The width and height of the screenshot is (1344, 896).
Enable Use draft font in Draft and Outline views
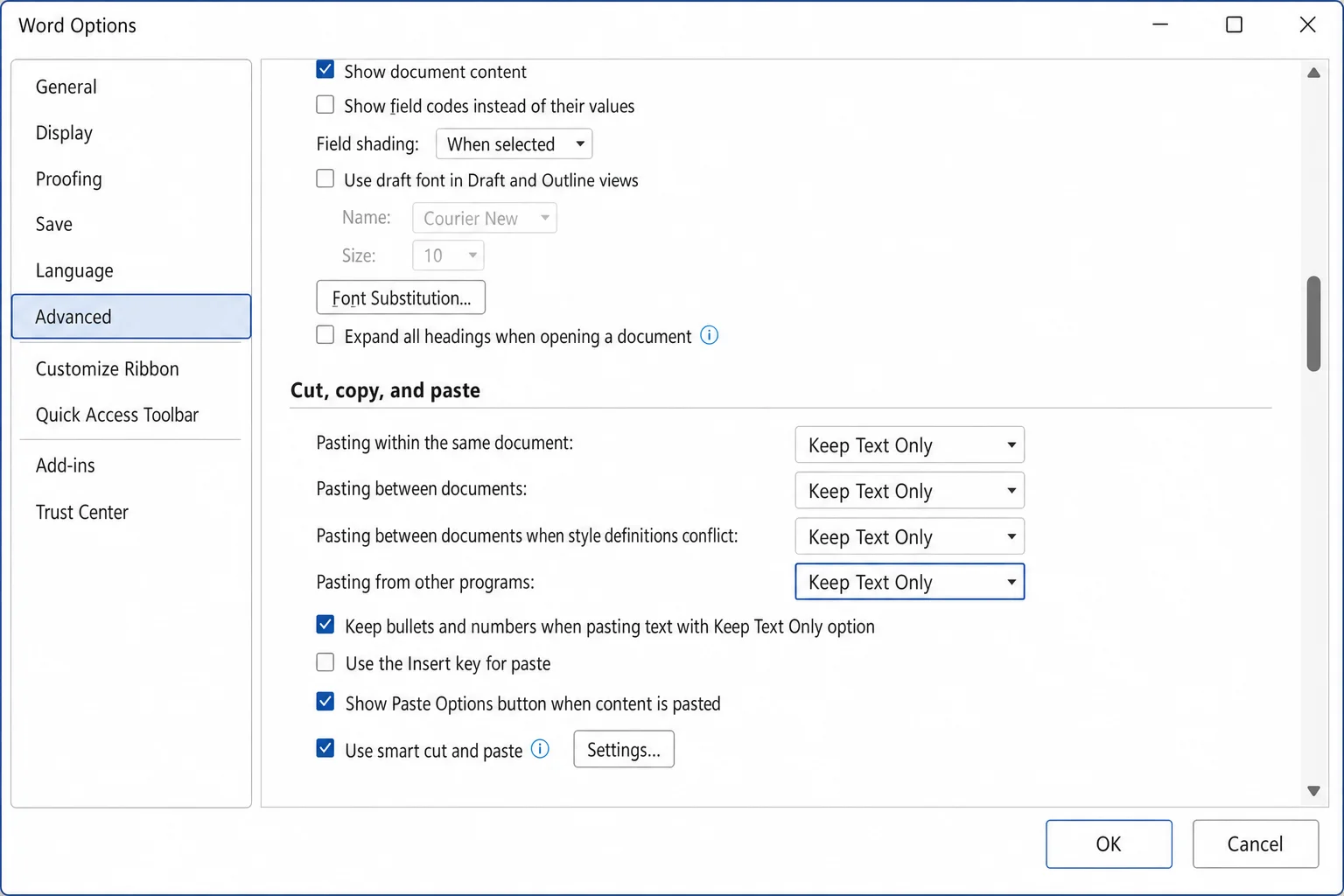325,178
